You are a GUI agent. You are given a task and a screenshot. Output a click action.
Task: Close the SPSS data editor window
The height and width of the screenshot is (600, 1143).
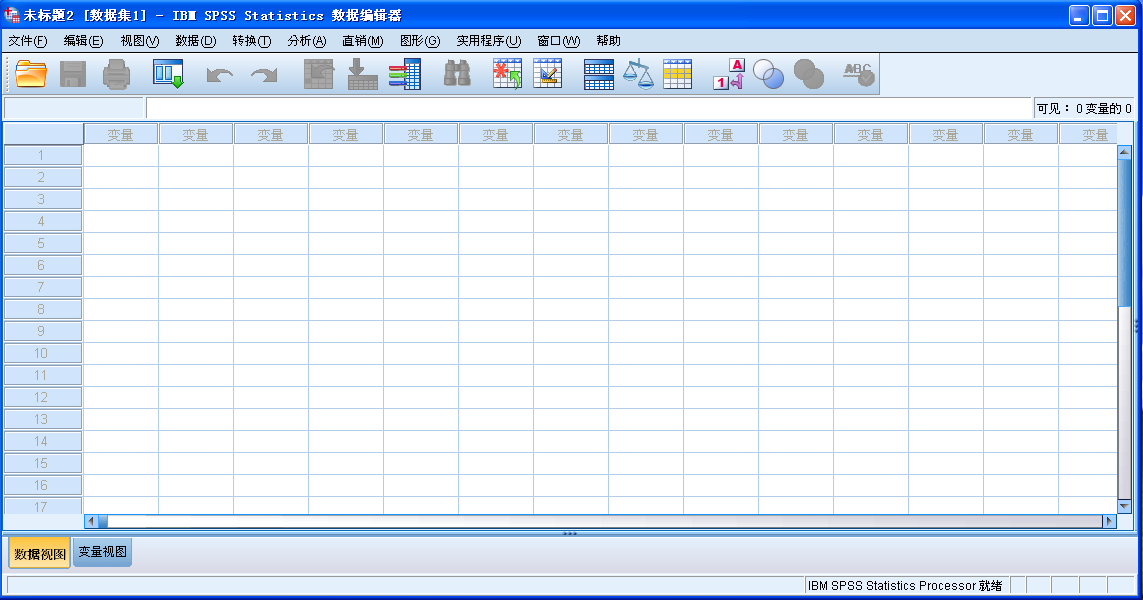click(1126, 15)
